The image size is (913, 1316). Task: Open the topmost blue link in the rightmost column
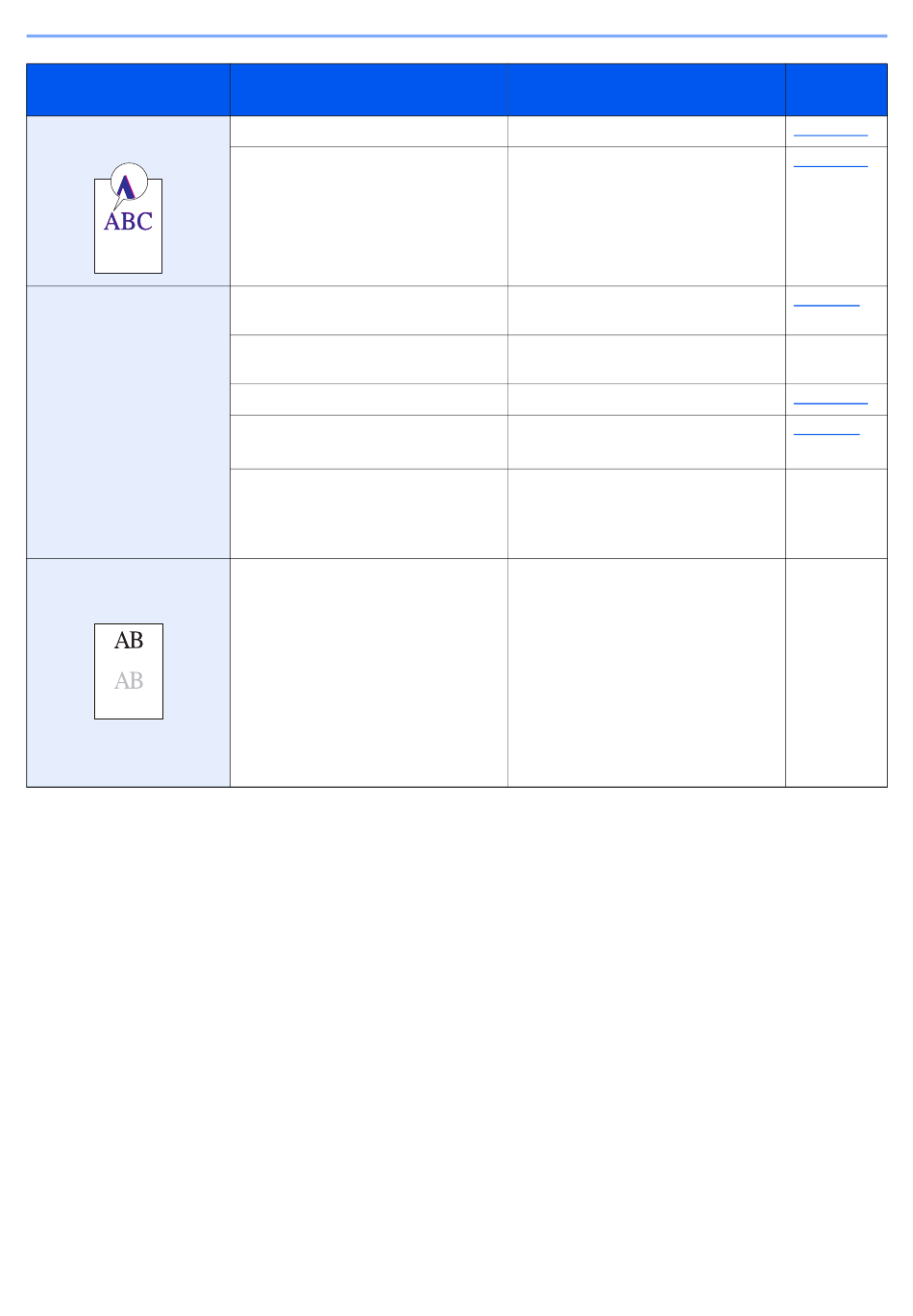830,135
